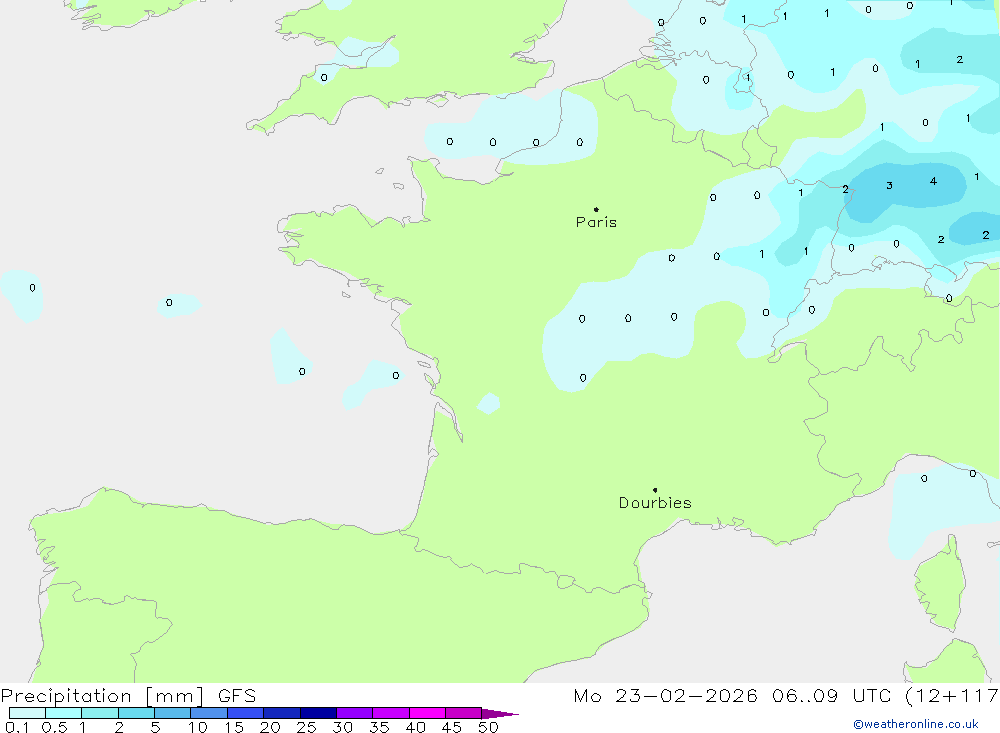Select the 10–15 mm legend color swatch
The height and width of the screenshot is (733, 1000).
click(x=209, y=713)
